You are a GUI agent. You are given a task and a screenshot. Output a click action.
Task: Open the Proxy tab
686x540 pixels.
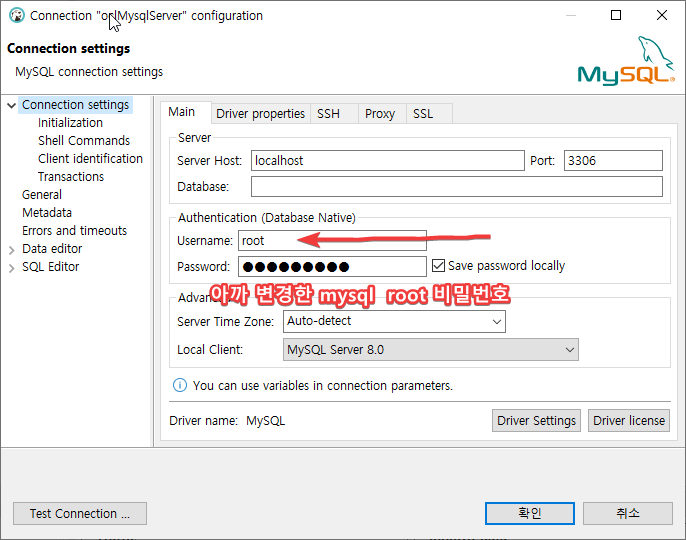pyautogui.click(x=380, y=114)
